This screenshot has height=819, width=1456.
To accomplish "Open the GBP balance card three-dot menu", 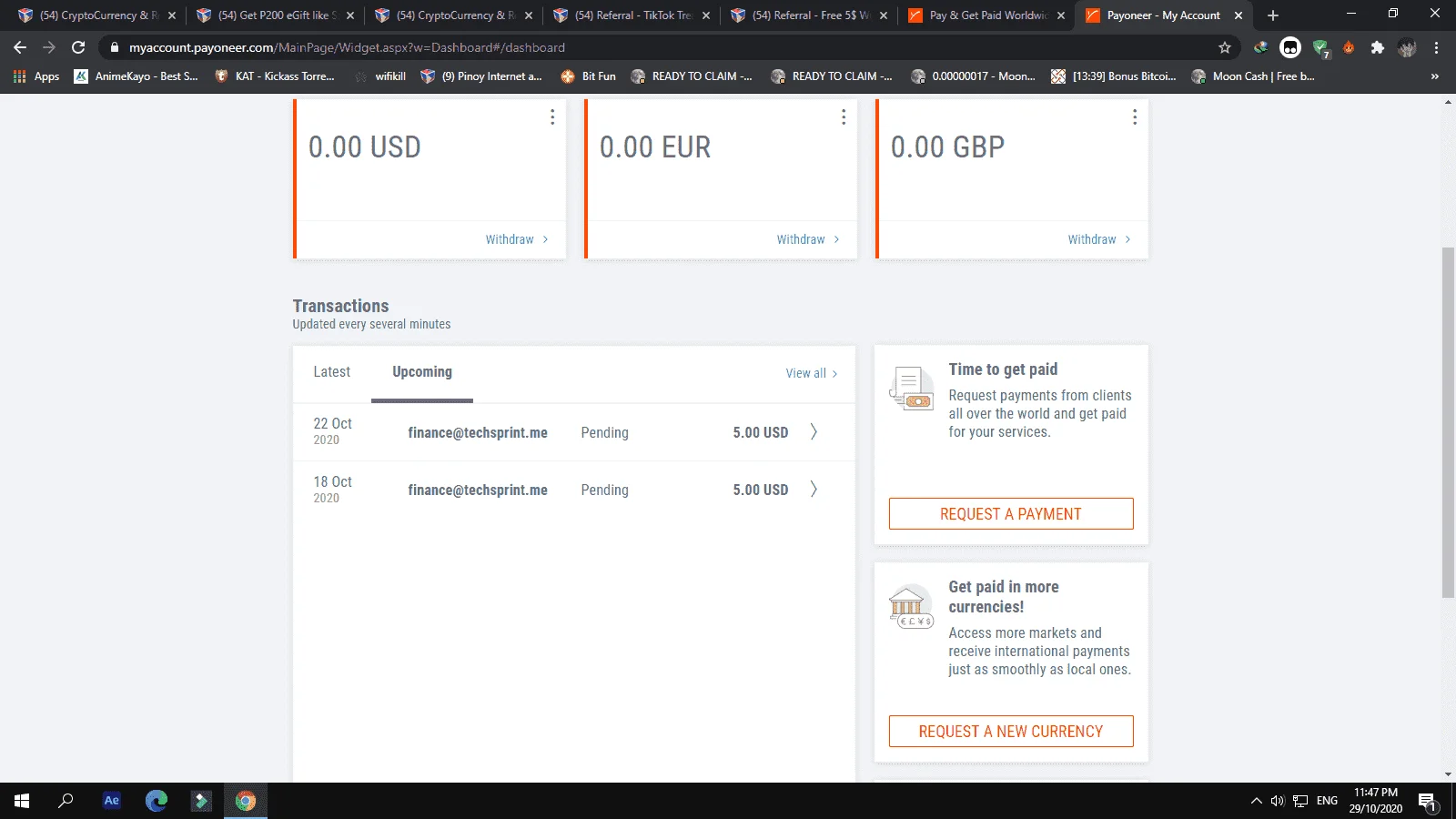I will 1135,117.
